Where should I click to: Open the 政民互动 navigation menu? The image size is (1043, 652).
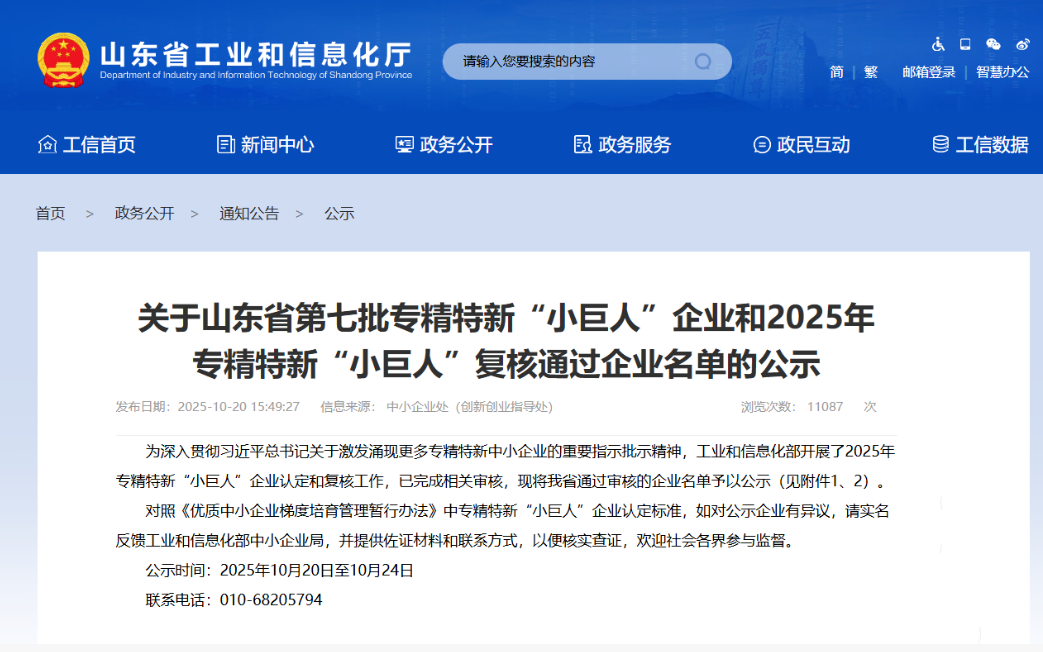click(x=813, y=144)
